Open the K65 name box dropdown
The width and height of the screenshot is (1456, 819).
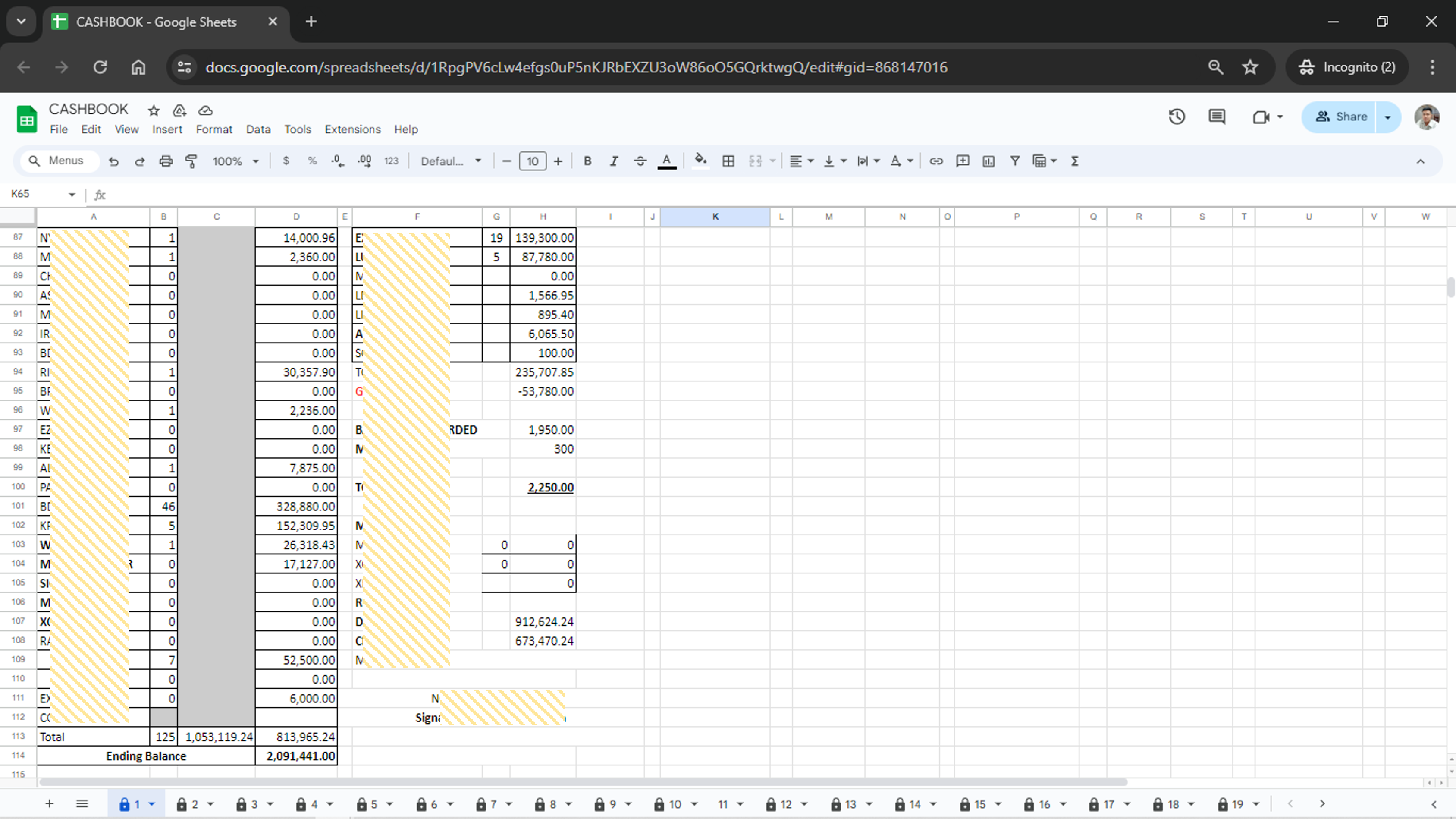(72, 195)
